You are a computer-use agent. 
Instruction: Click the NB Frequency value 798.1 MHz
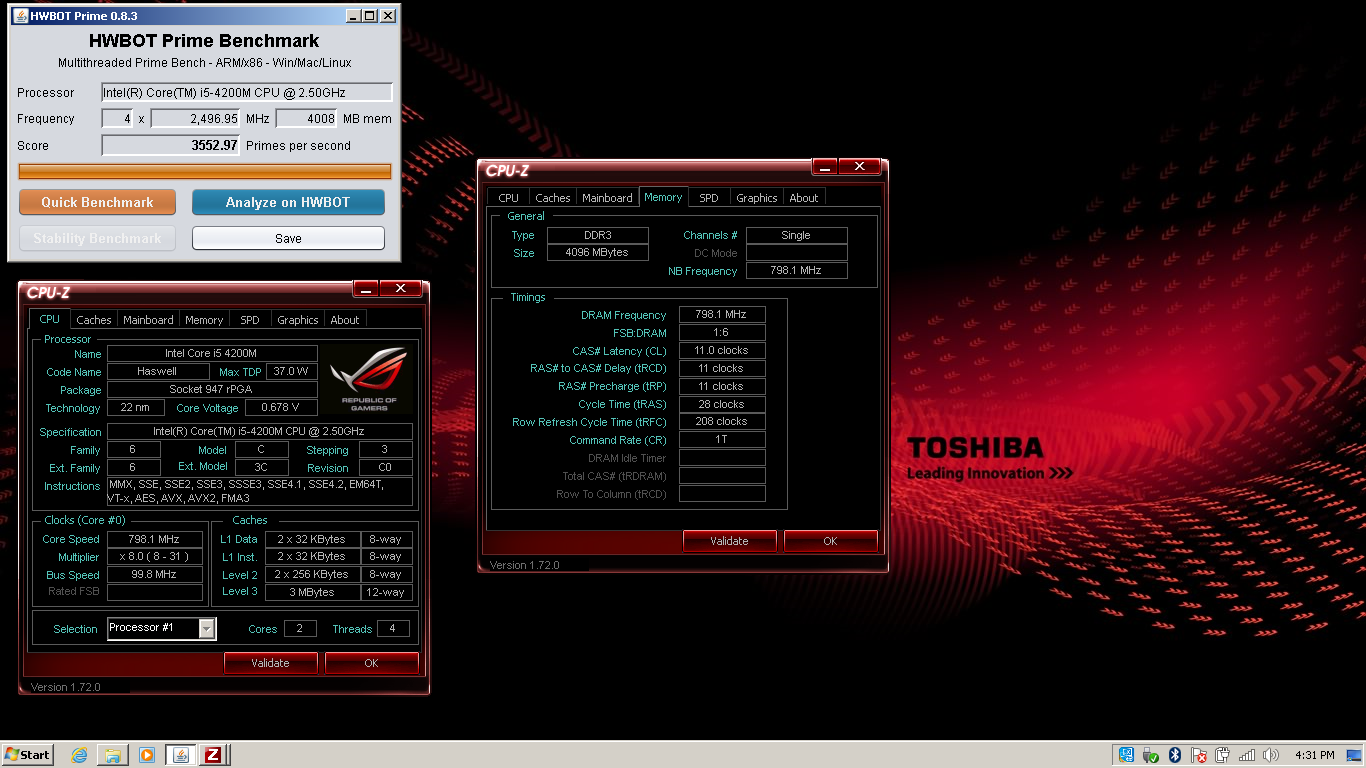tap(797, 271)
